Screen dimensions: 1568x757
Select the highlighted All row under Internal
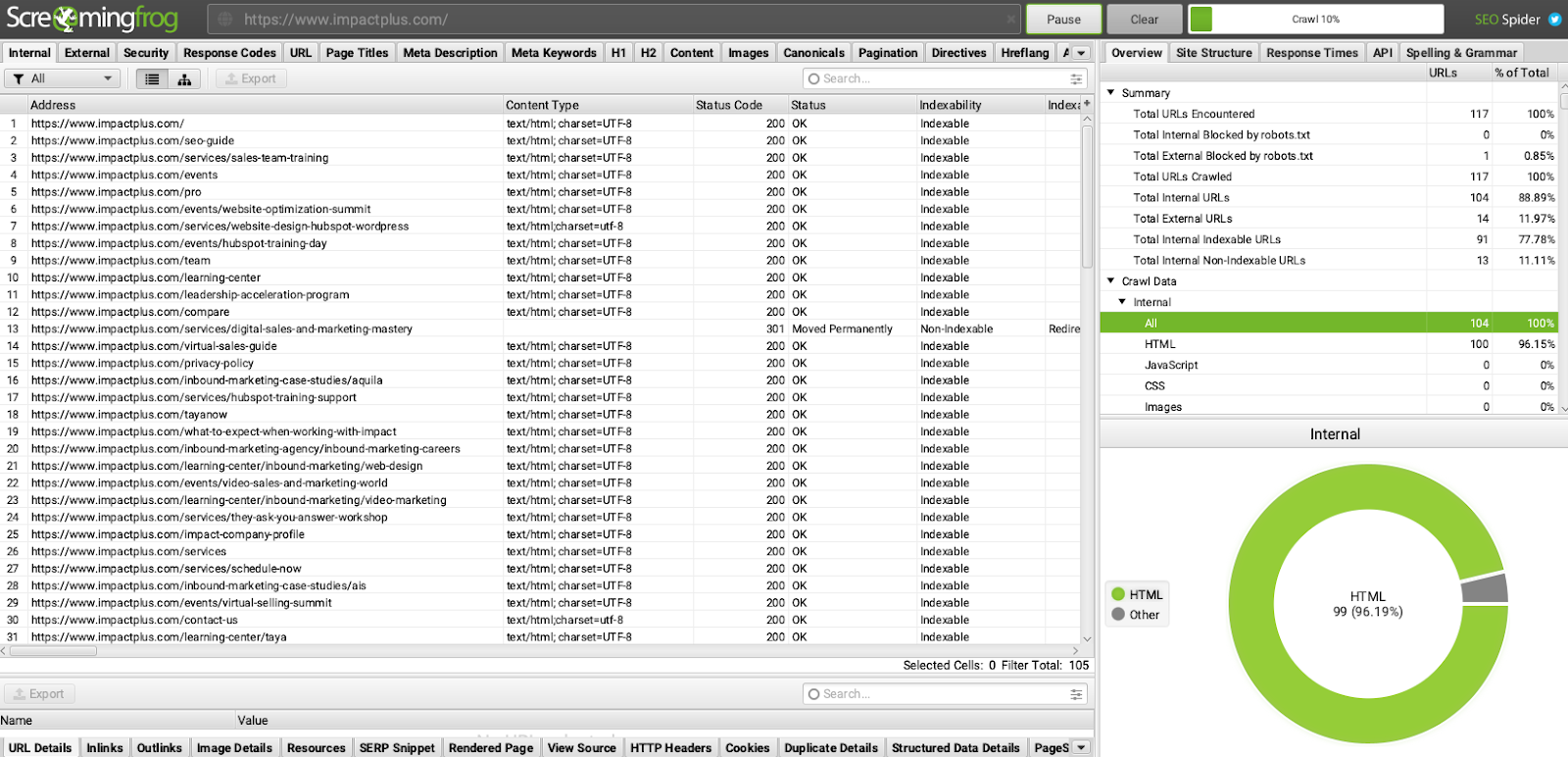[1329, 323]
